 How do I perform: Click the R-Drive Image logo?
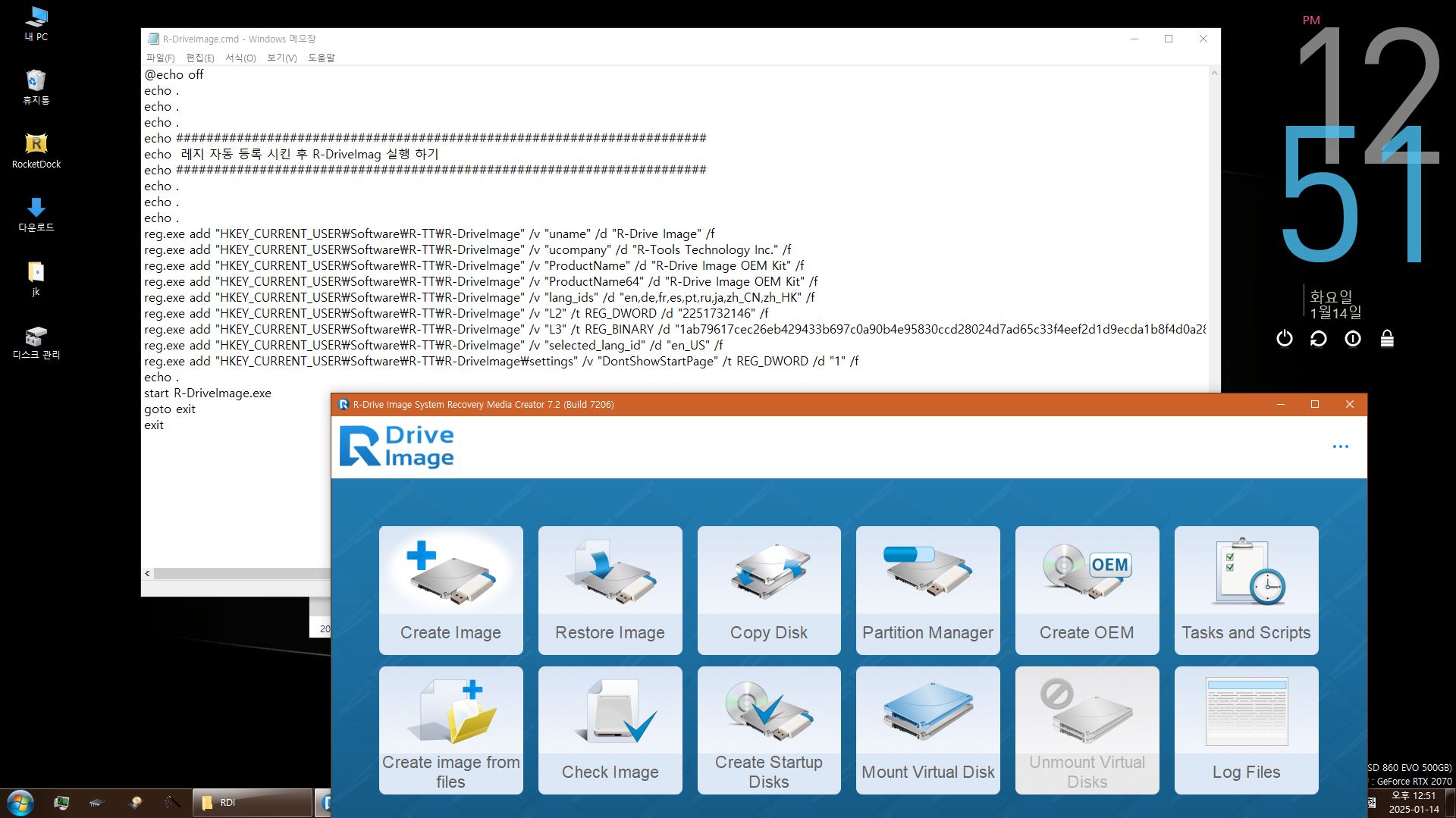coord(397,447)
